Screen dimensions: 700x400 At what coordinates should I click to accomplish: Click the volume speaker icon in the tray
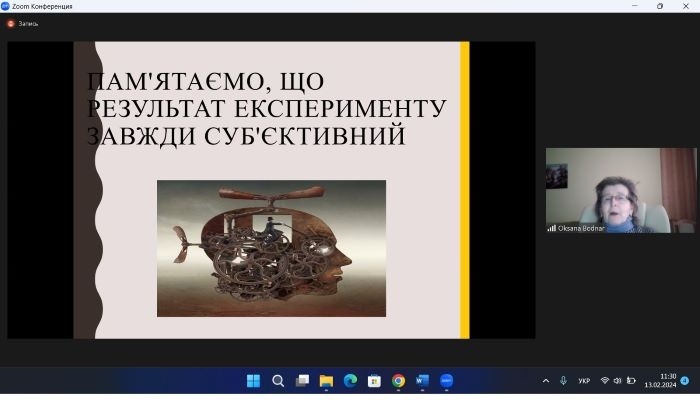coord(617,381)
